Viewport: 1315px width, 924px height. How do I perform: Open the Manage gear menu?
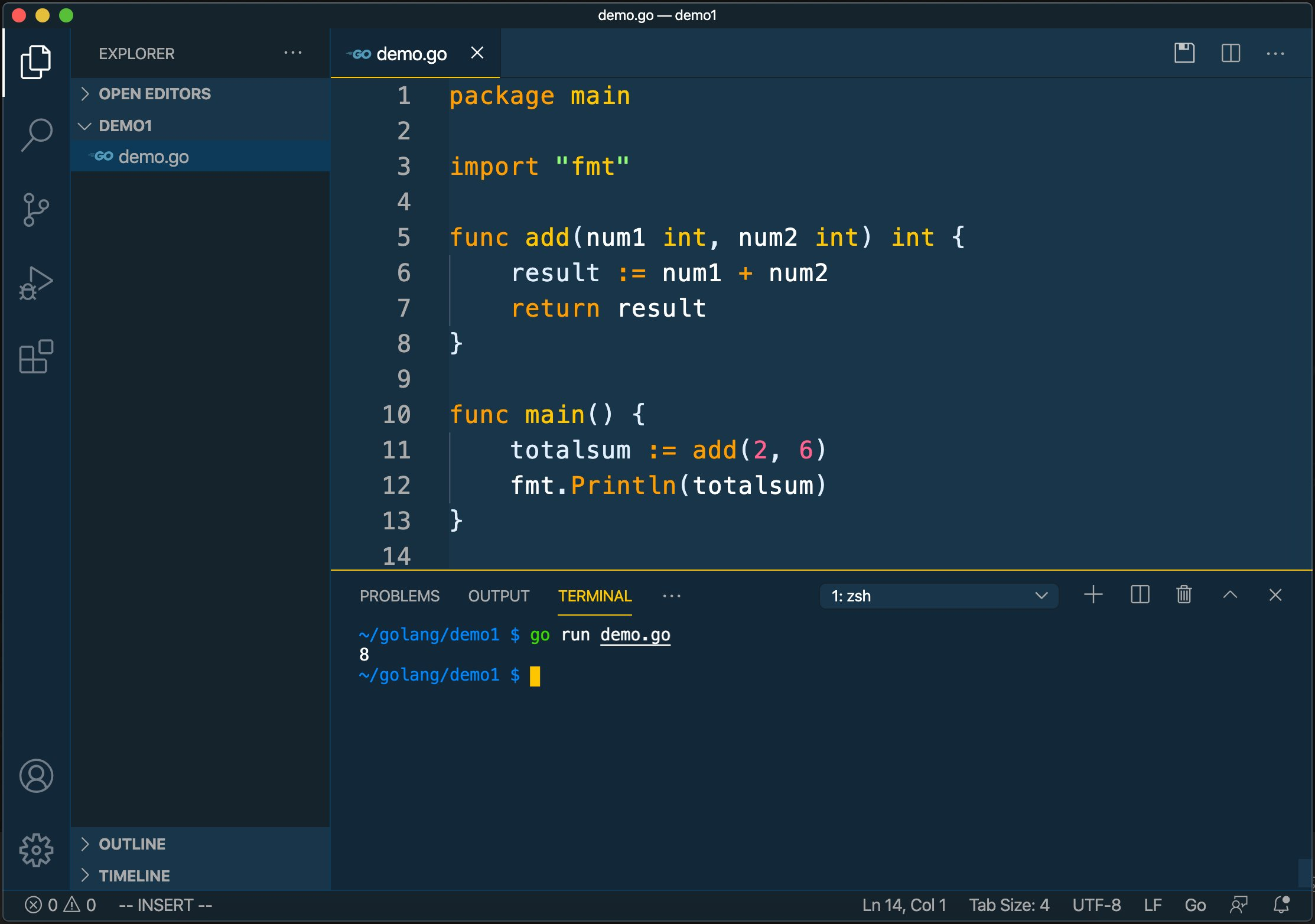[x=37, y=850]
